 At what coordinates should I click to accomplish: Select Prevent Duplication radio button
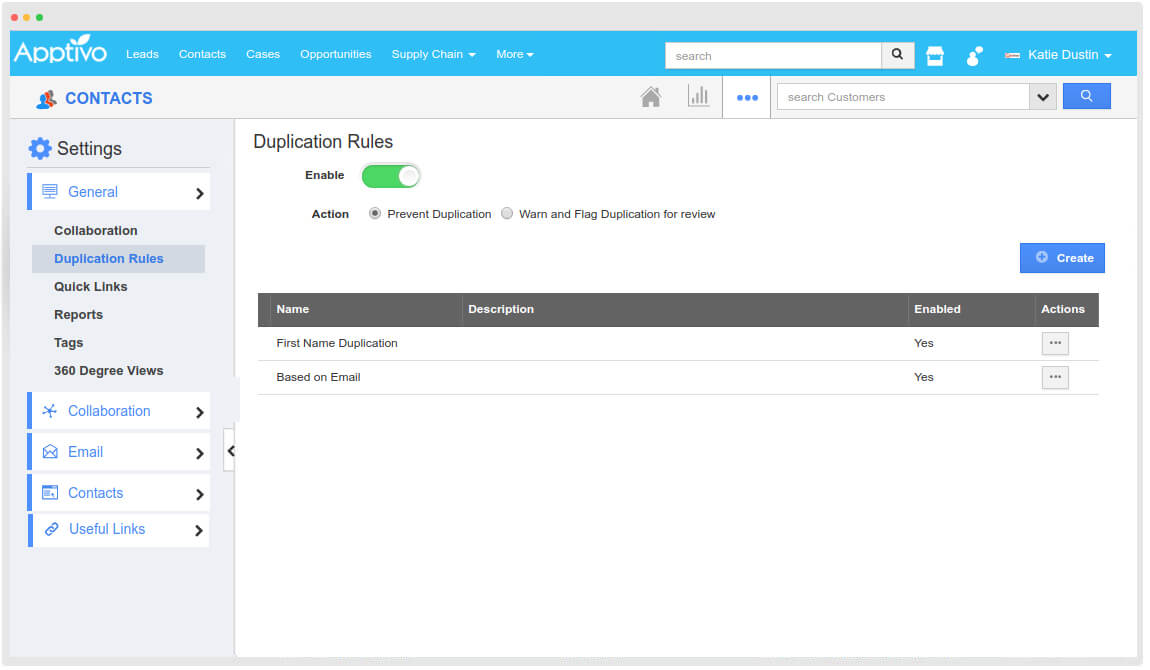tap(374, 213)
